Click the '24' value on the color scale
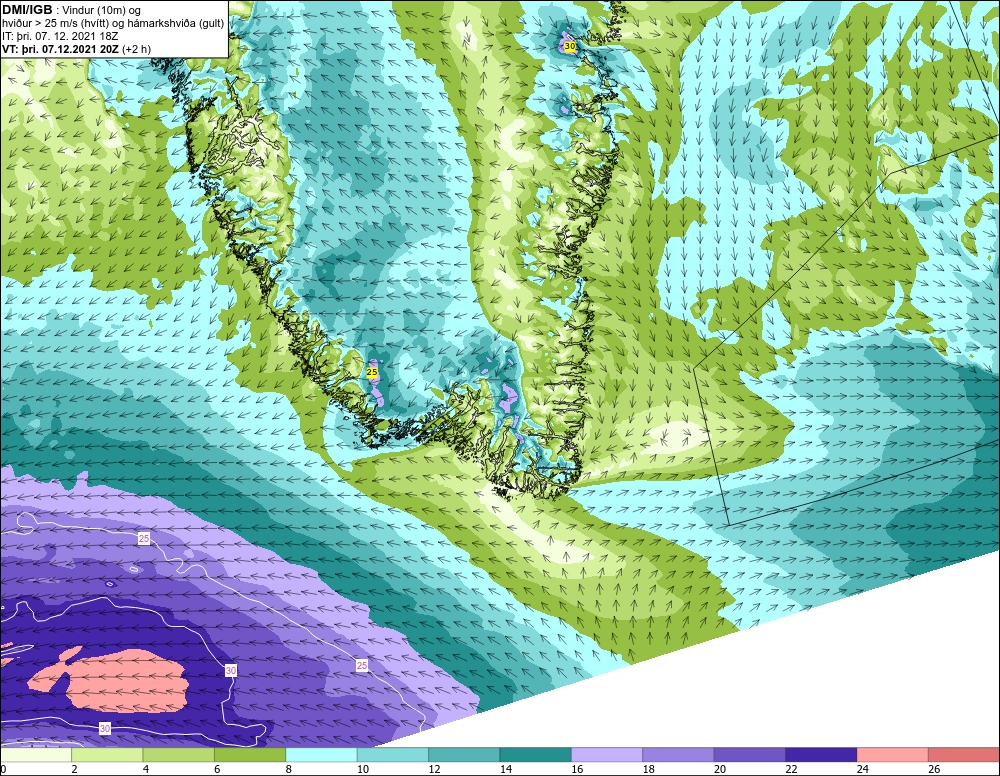 863,769
